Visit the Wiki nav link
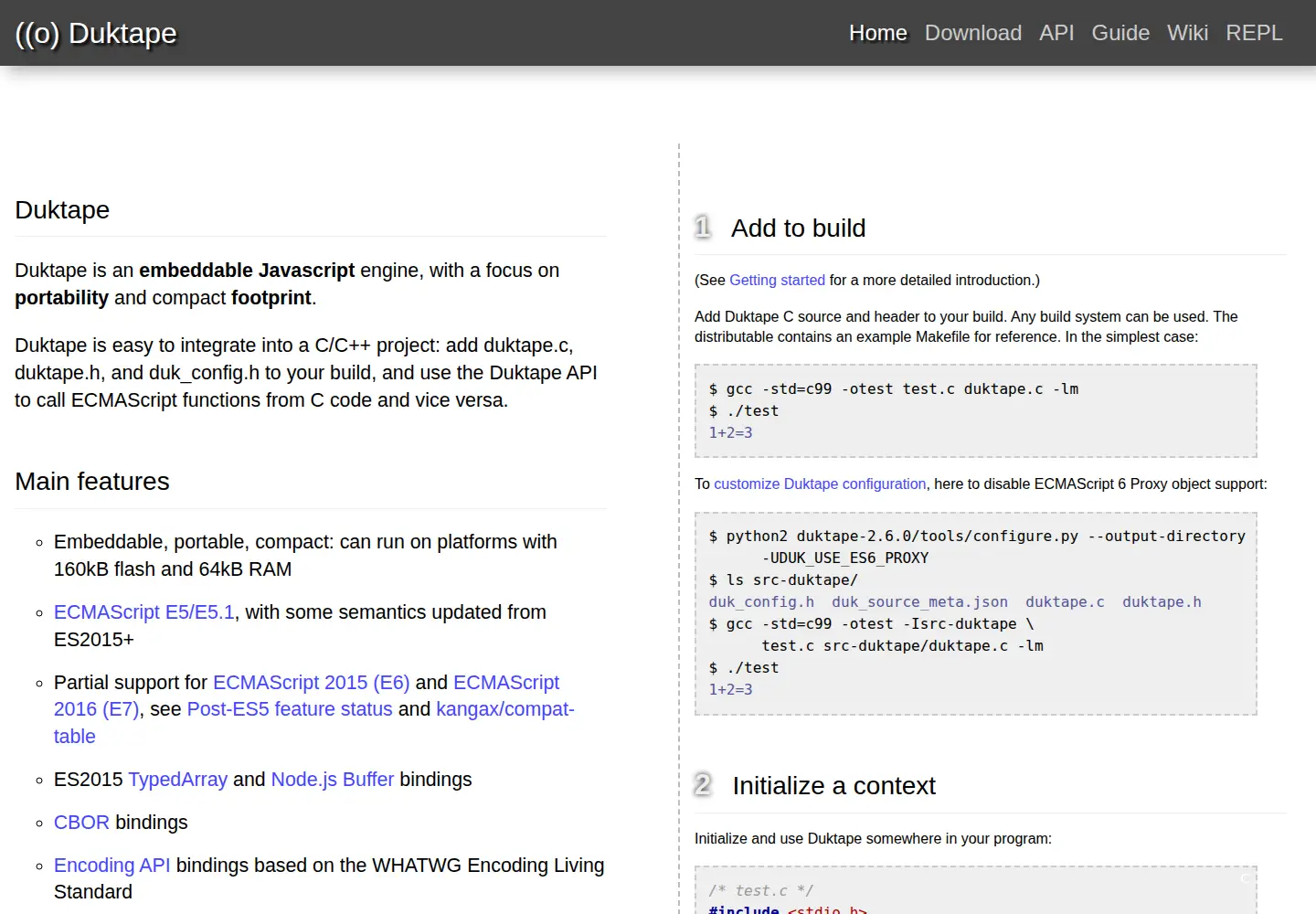Image resolution: width=1316 pixels, height=914 pixels. [x=1187, y=33]
